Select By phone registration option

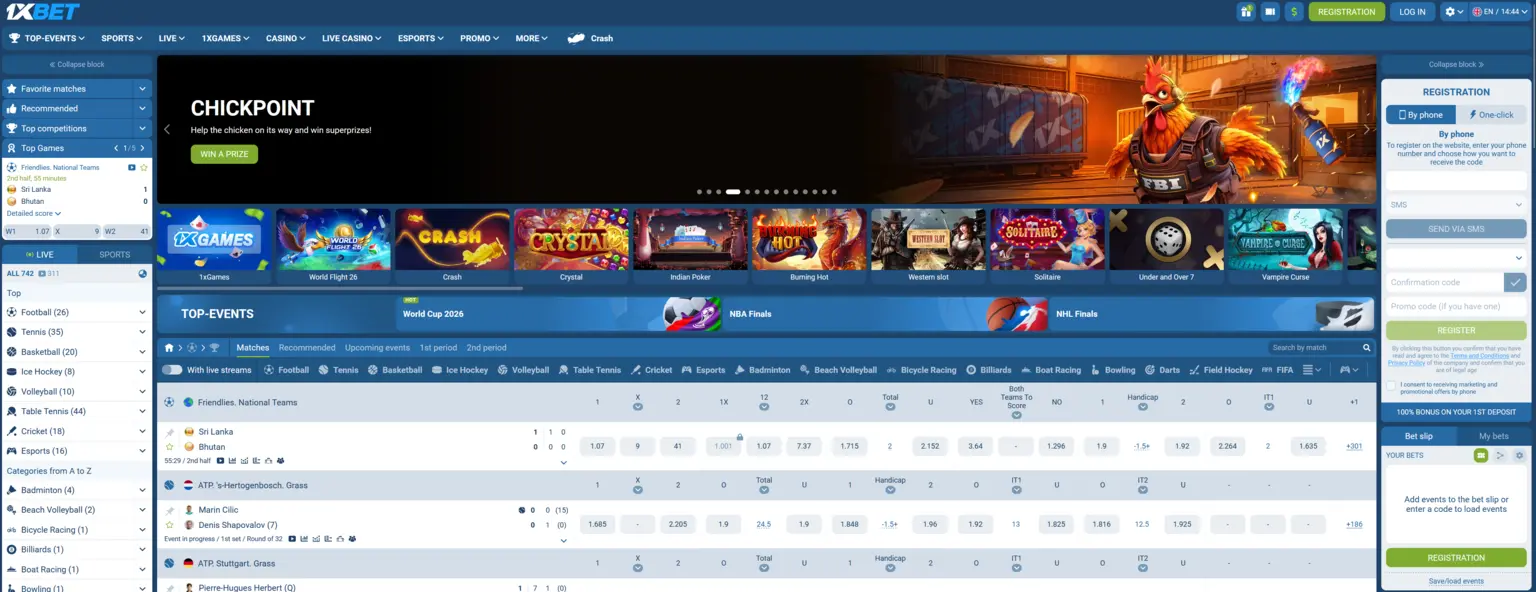[x=1420, y=115]
